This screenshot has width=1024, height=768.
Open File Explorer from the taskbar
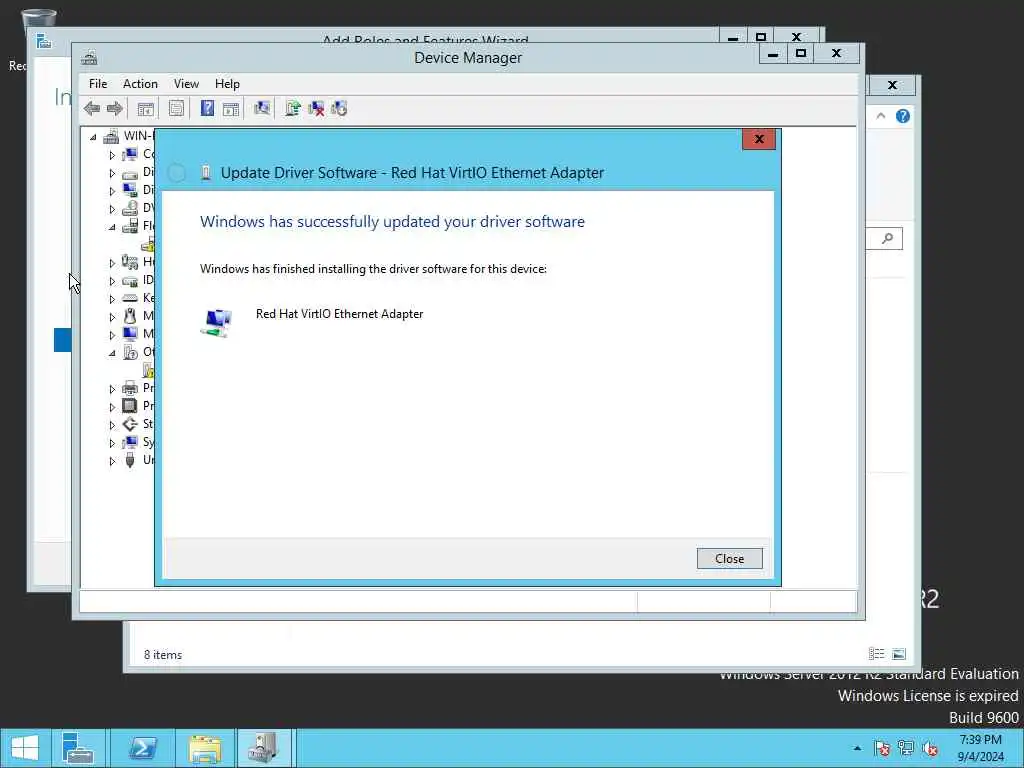point(205,748)
